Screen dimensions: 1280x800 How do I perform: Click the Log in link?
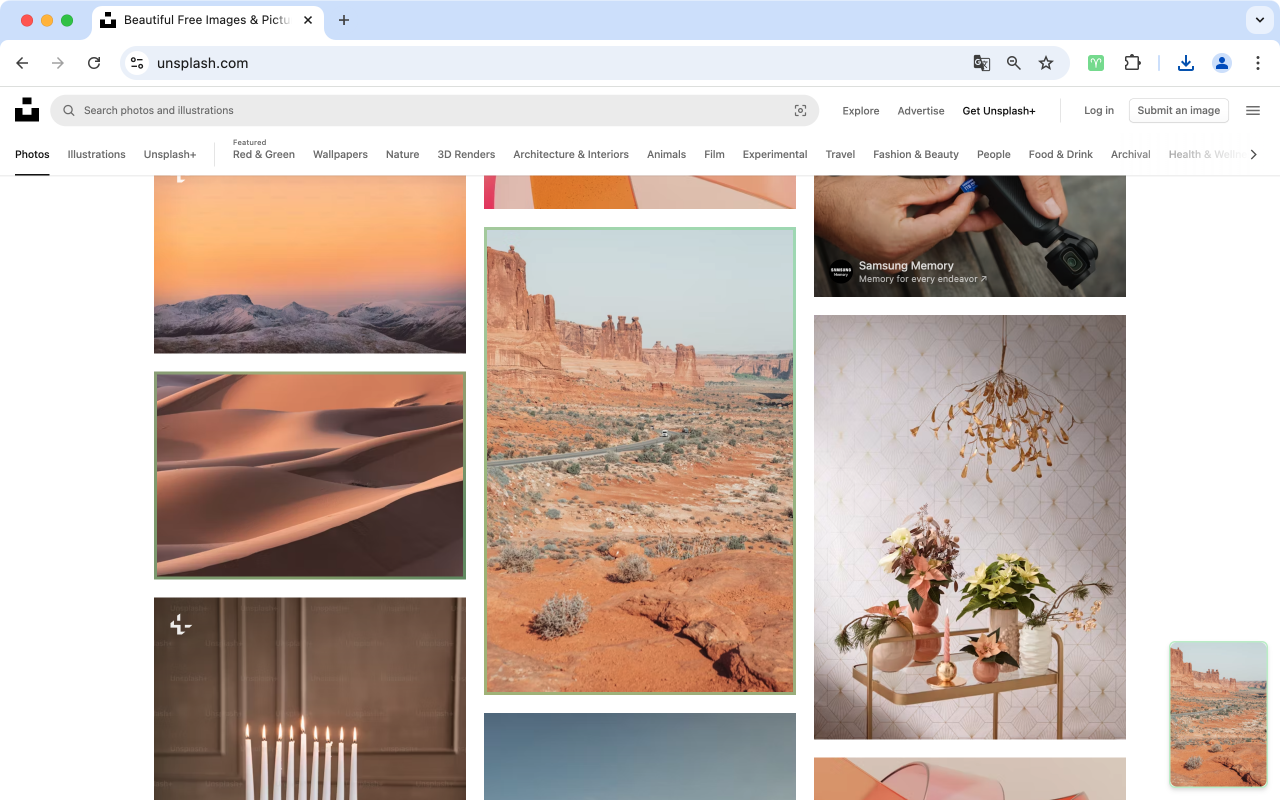pos(1099,111)
